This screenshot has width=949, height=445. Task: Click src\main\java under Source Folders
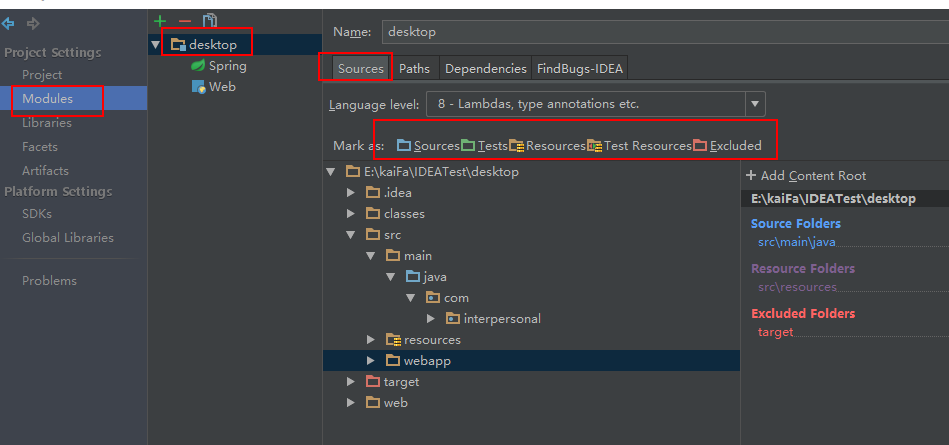(796, 242)
